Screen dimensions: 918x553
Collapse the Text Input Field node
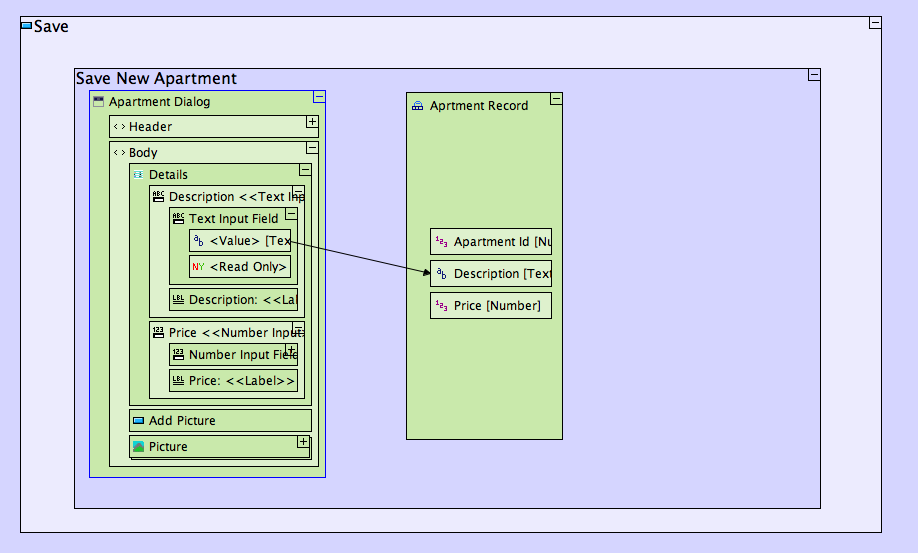(291, 214)
